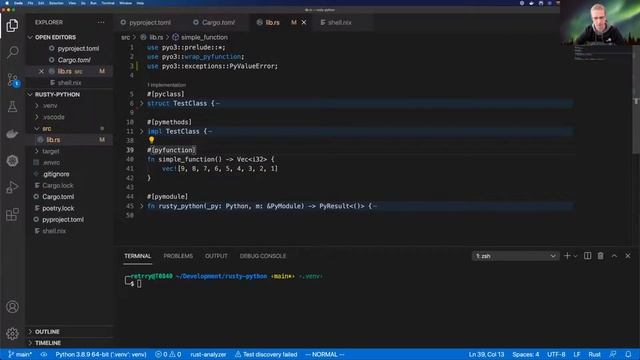Change language mode Rust in status bar
The height and width of the screenshot is (360, 640).
594,354
